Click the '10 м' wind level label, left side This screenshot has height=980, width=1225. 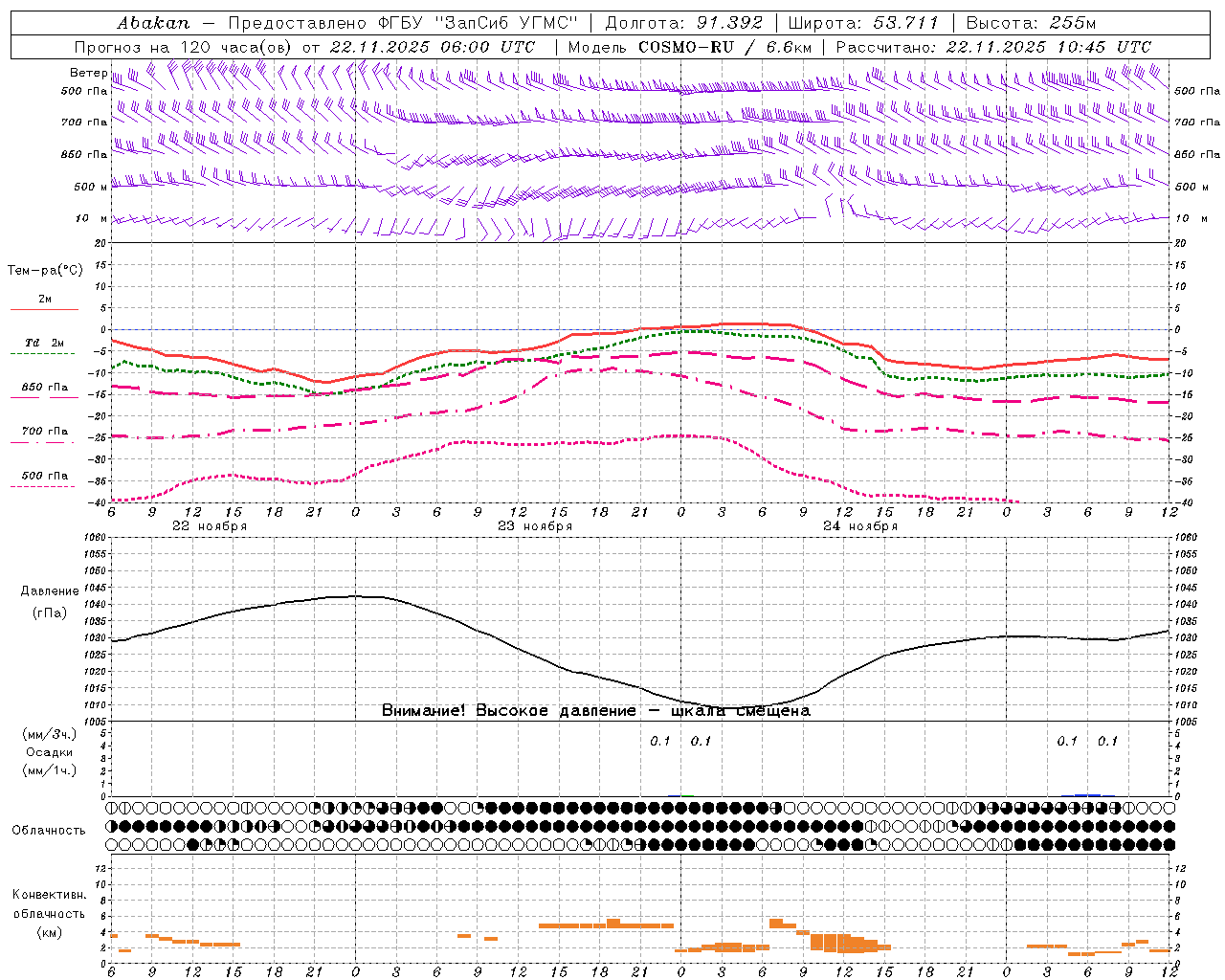[x=91, y=219]
